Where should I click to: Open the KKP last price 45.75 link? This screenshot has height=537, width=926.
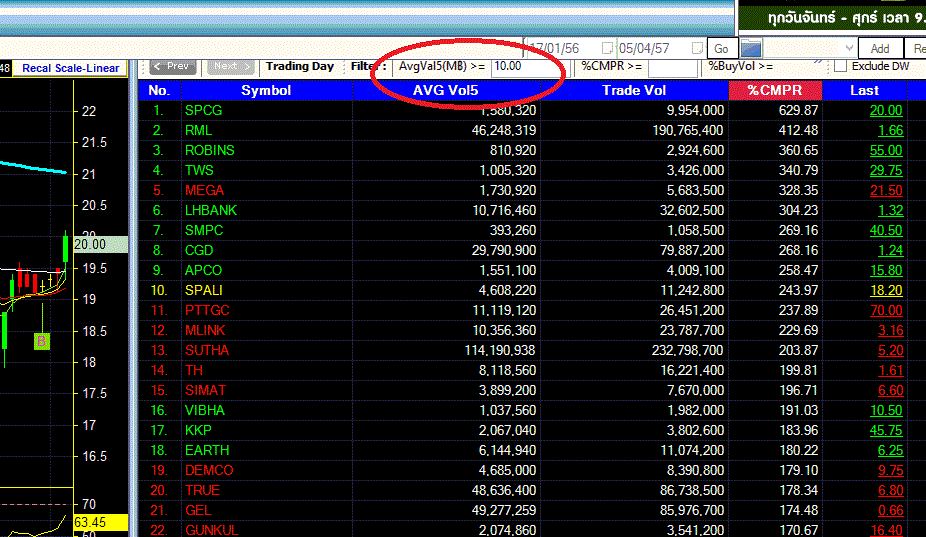886,431
